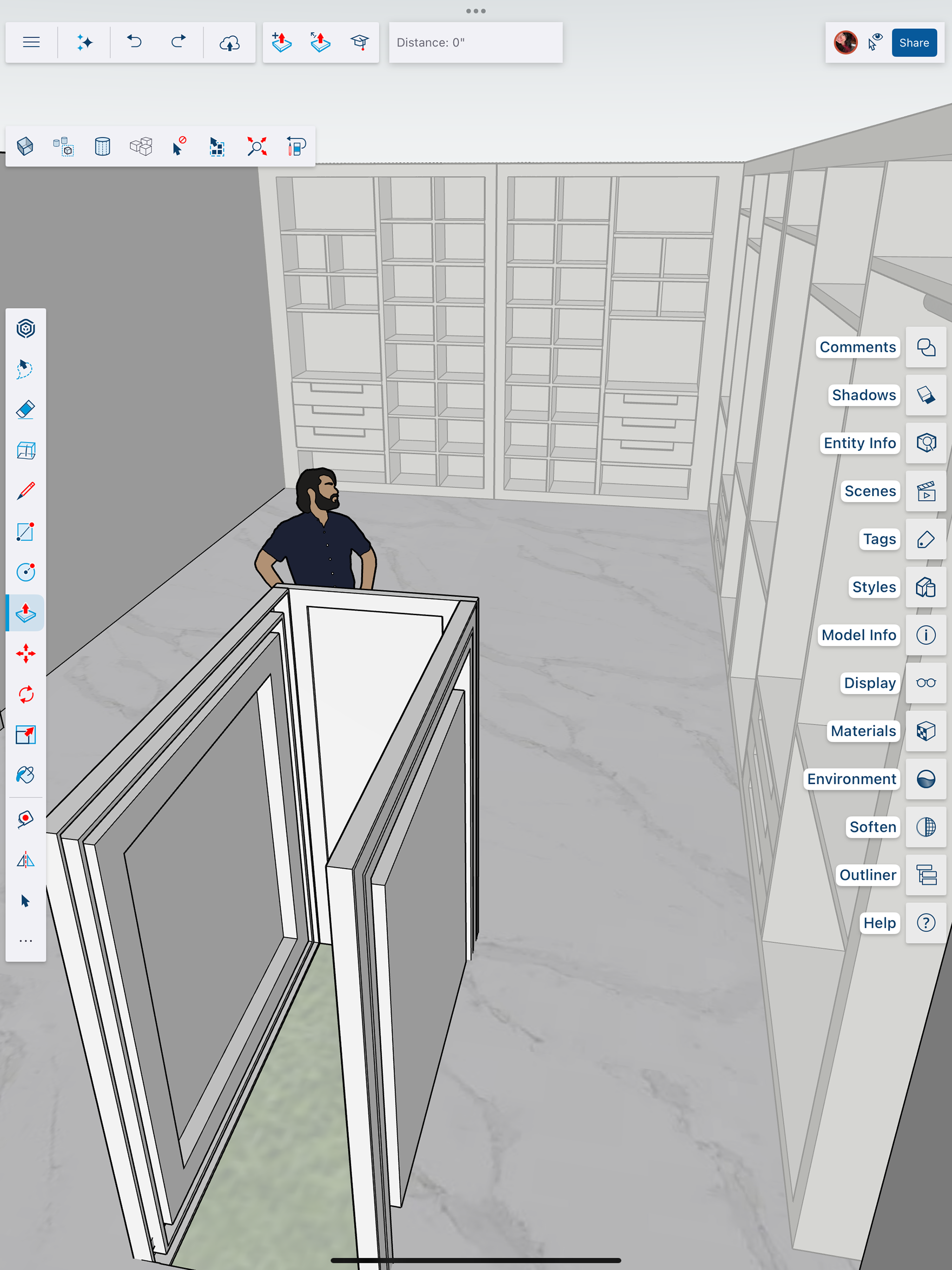Open the Tags panel
The image size is (952, 1270).
click(x=926, y=539)
